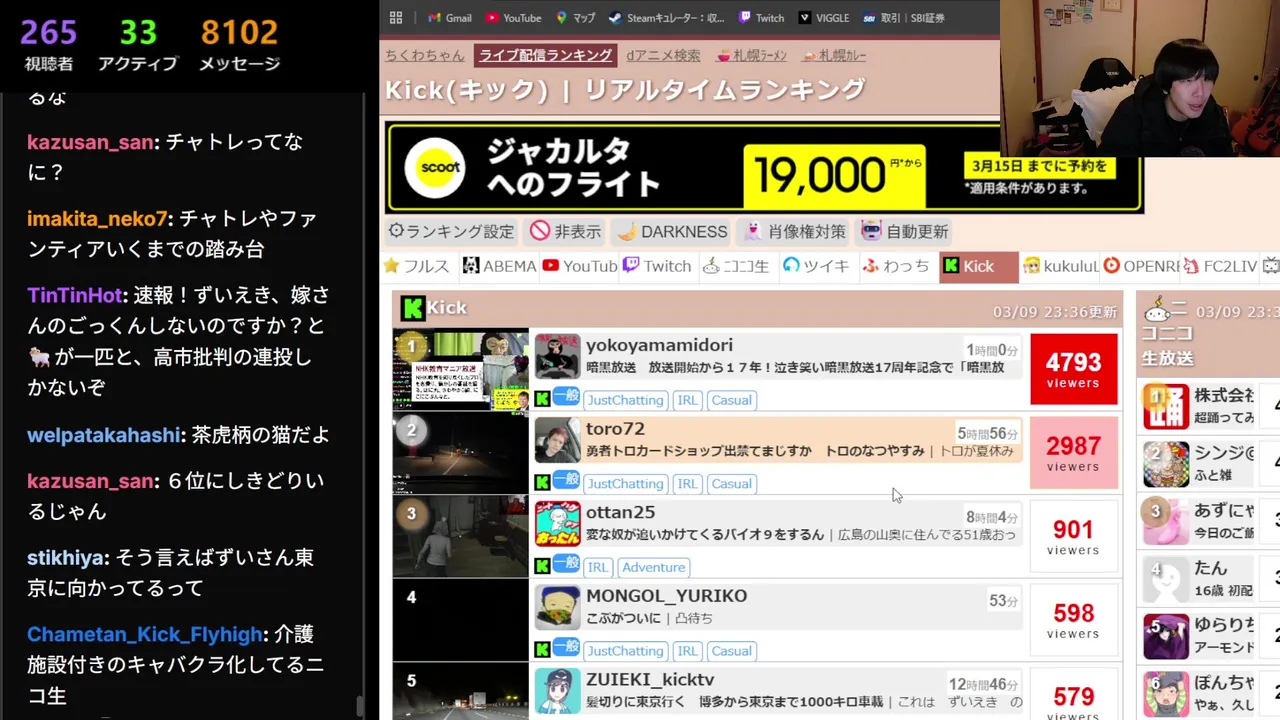Click 2987 viewers box
The image size is (1280, 720).
[x=1073, y=453]
